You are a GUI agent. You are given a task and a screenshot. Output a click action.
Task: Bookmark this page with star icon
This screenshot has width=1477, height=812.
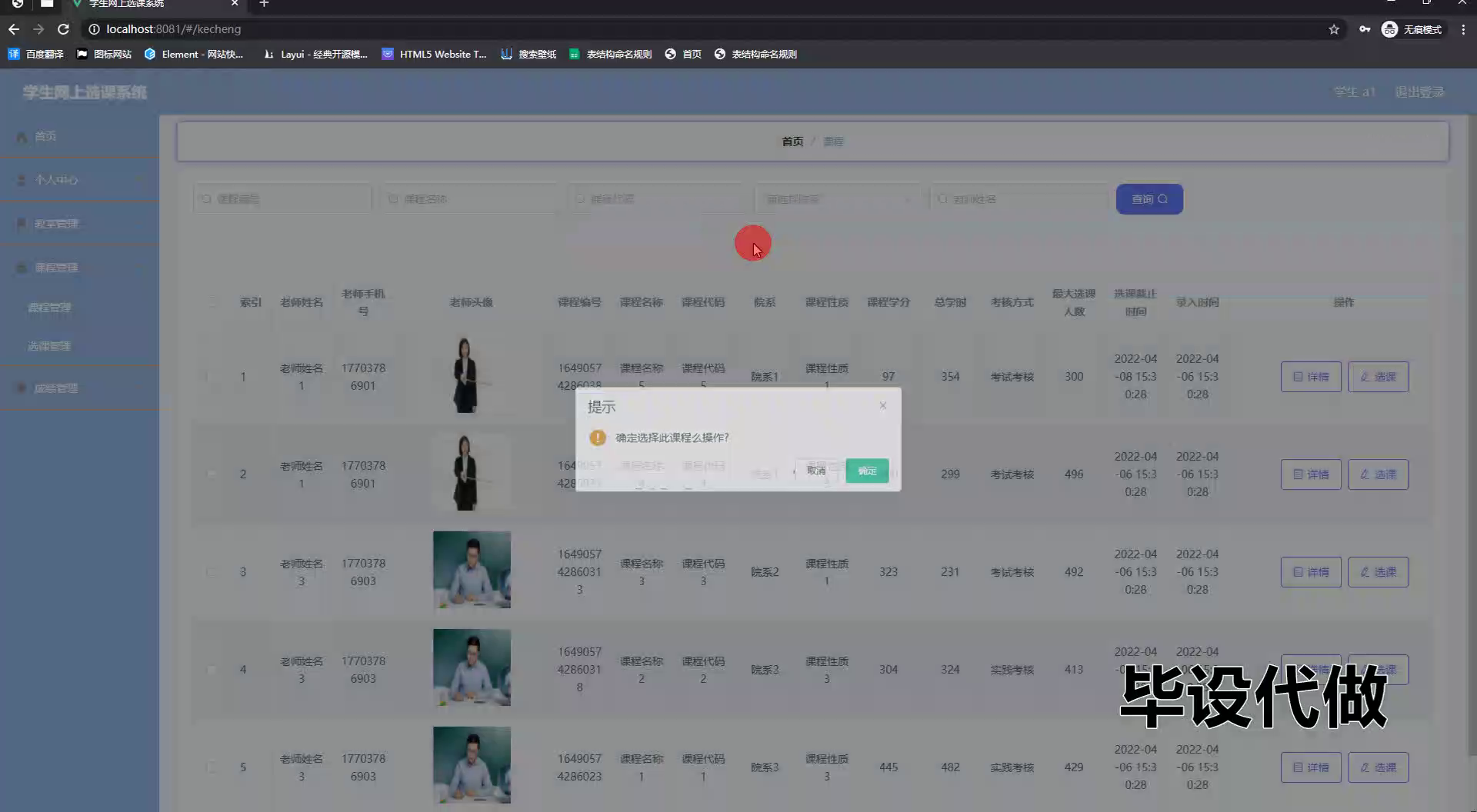pyautogui.click(x=1334, y=29)
